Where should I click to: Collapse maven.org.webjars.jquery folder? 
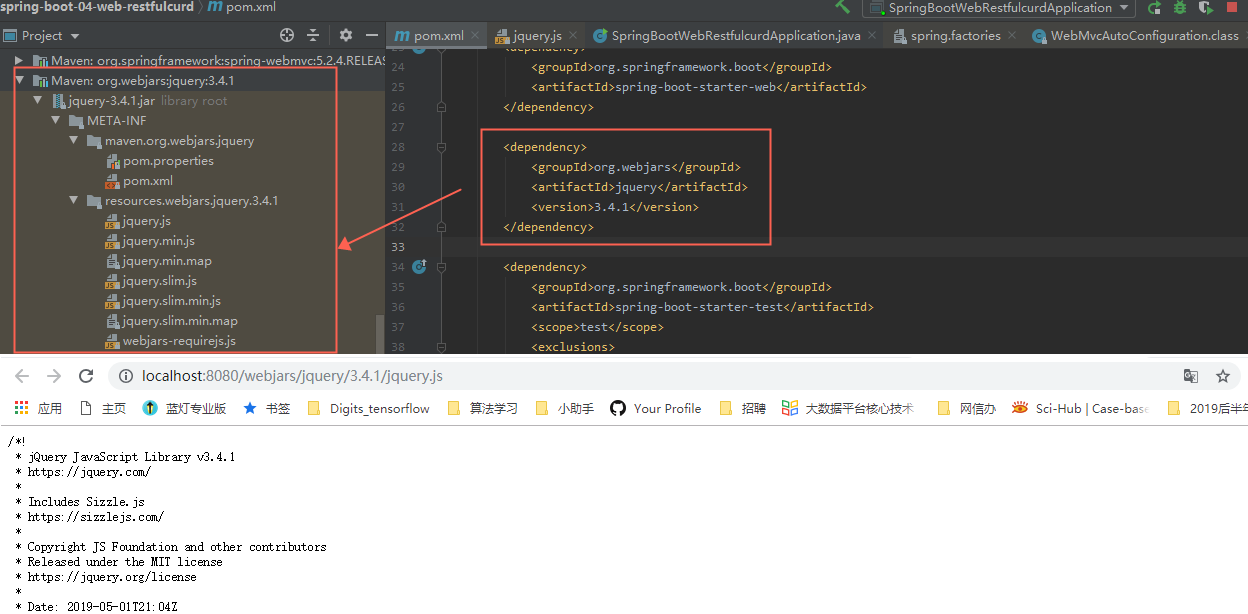(73, 141)
